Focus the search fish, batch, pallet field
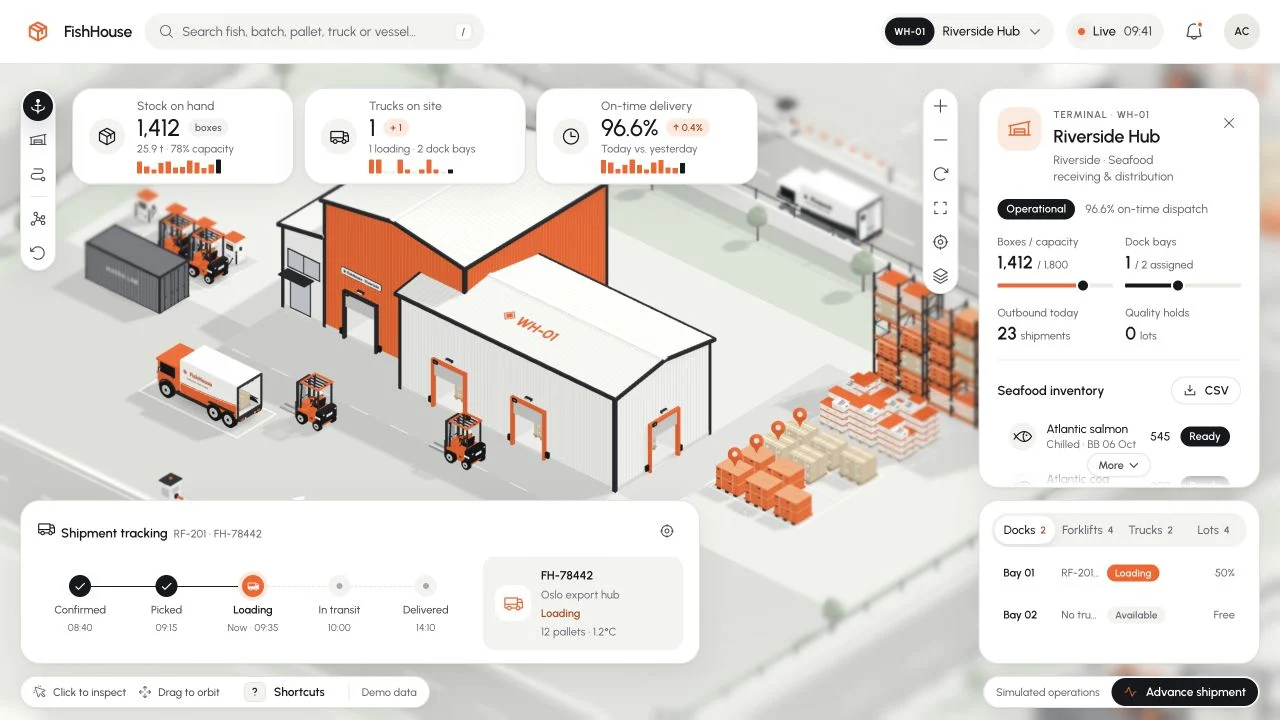The image size is (1280, 720). pos(315,31)
